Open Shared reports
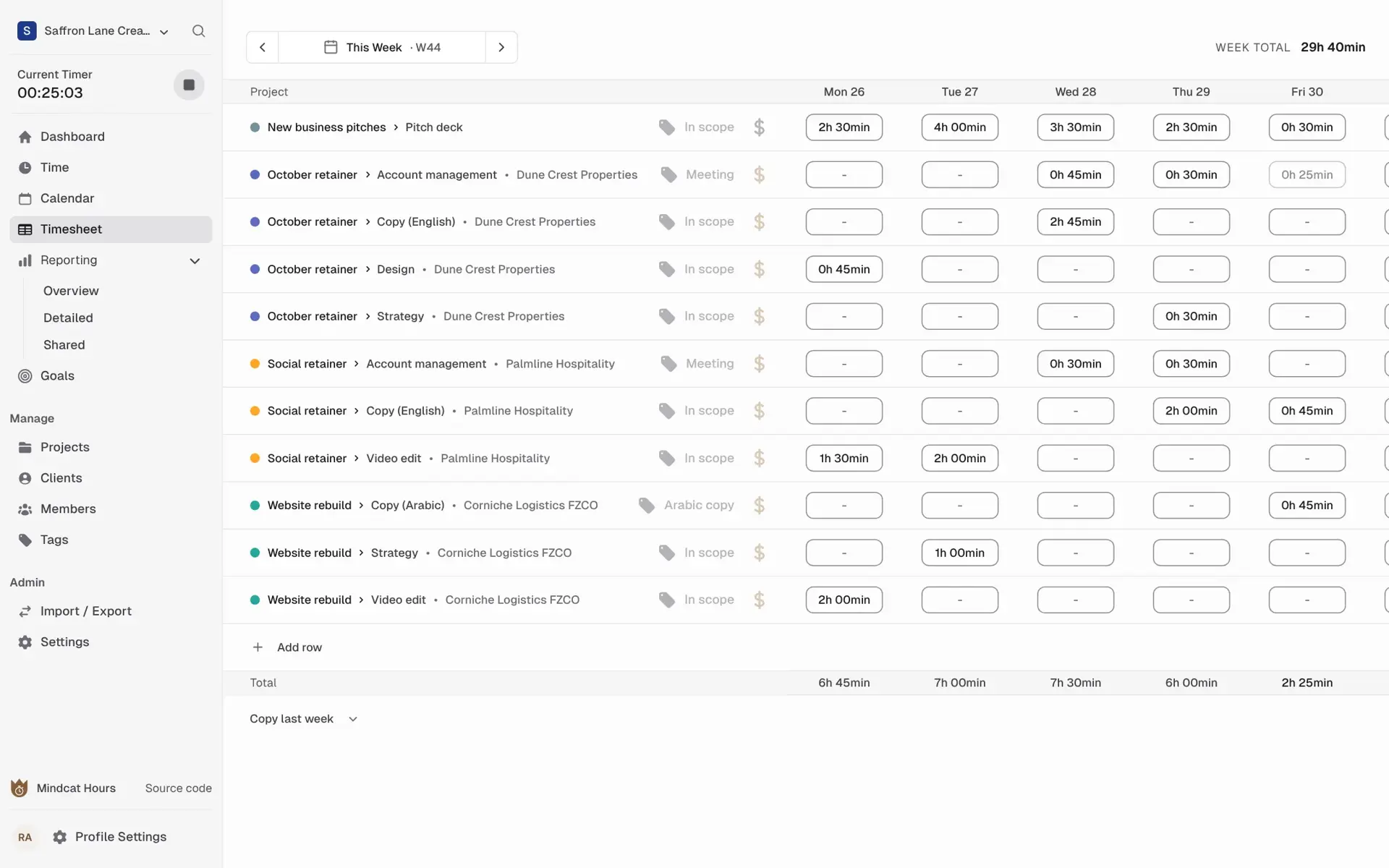 tap(64, 345)
